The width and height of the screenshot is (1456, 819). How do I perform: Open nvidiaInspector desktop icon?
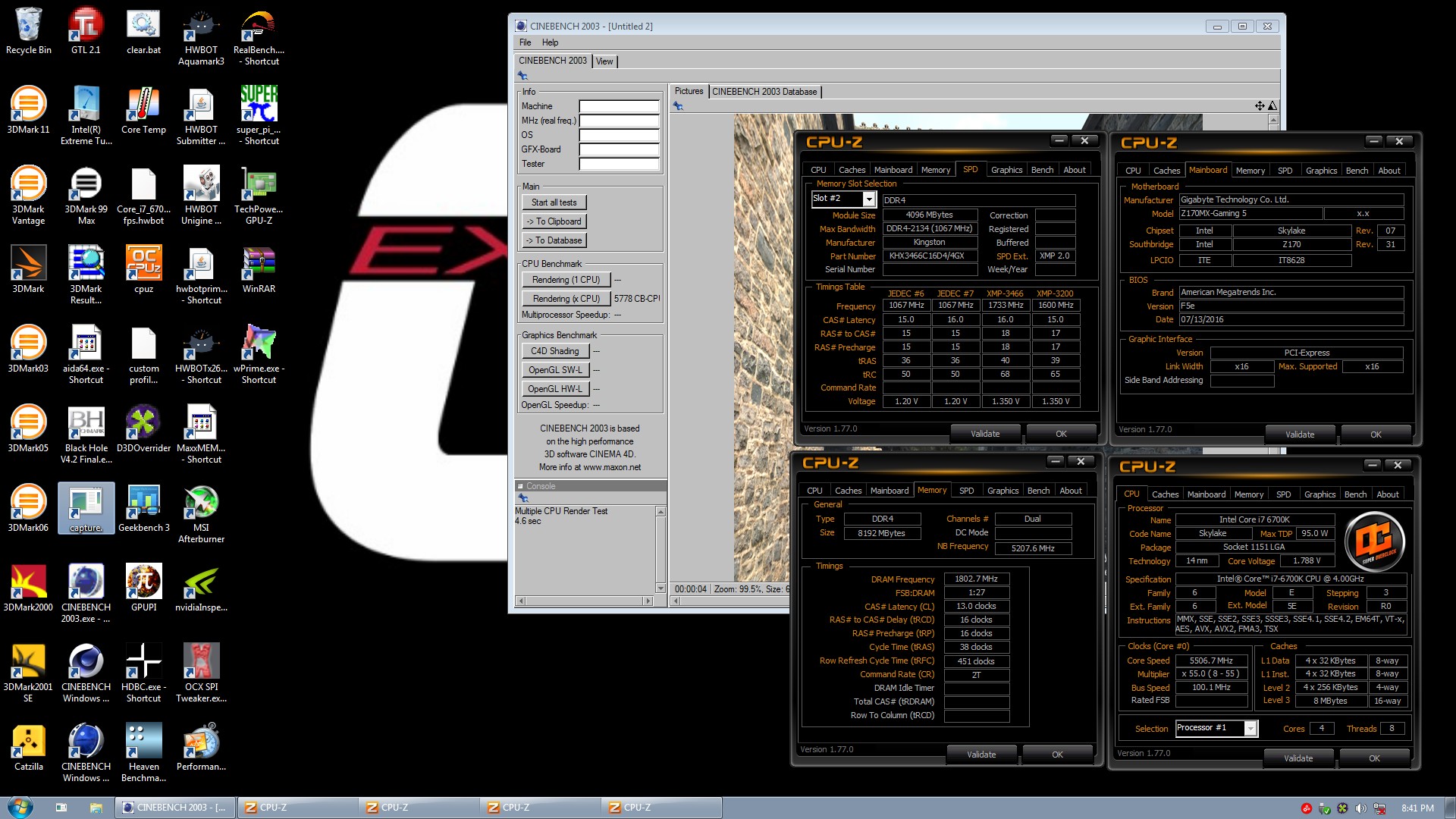click(x=201, y=588)
